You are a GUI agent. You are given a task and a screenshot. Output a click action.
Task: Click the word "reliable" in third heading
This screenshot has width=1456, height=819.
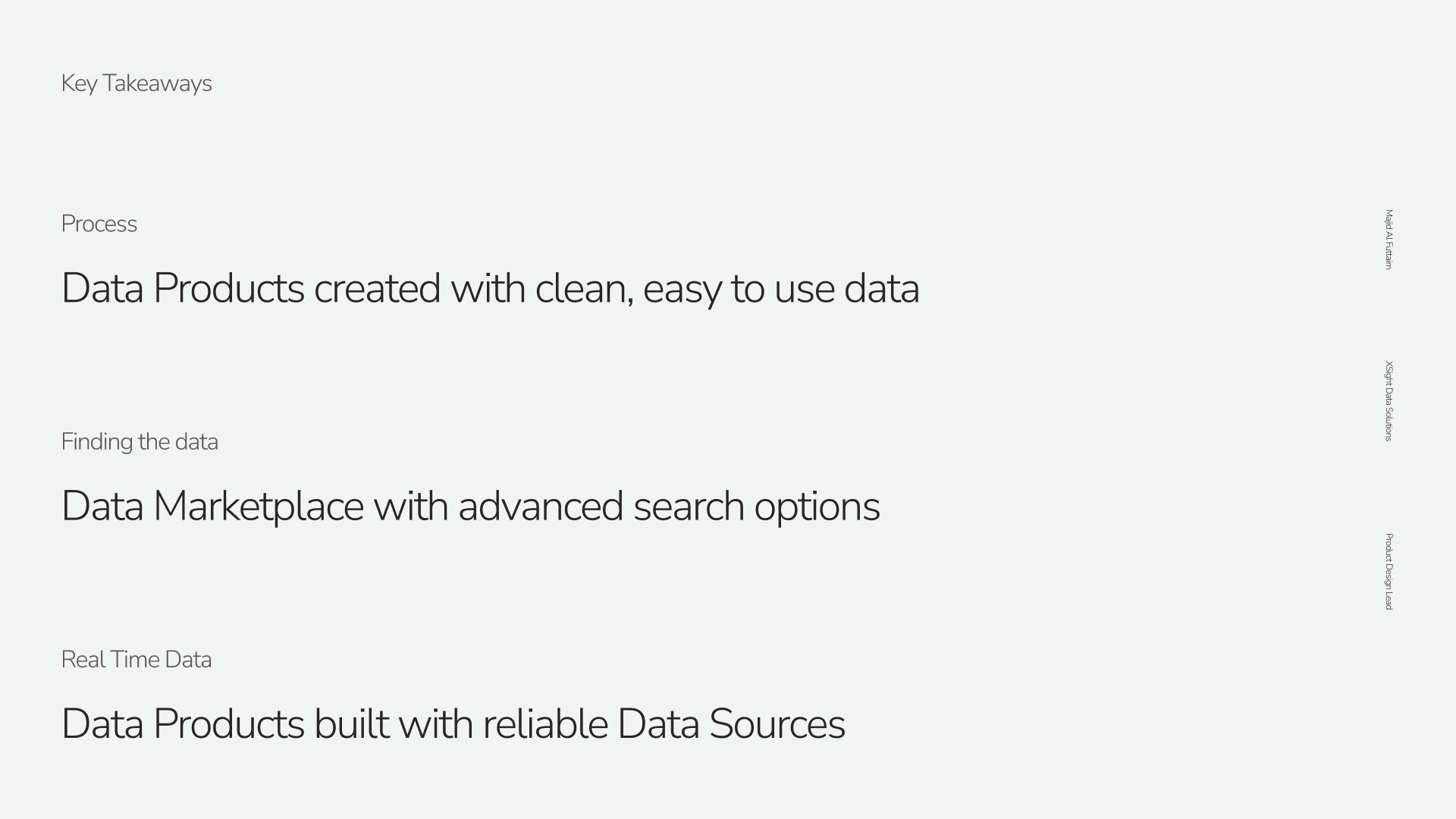(x=545, y=724)
